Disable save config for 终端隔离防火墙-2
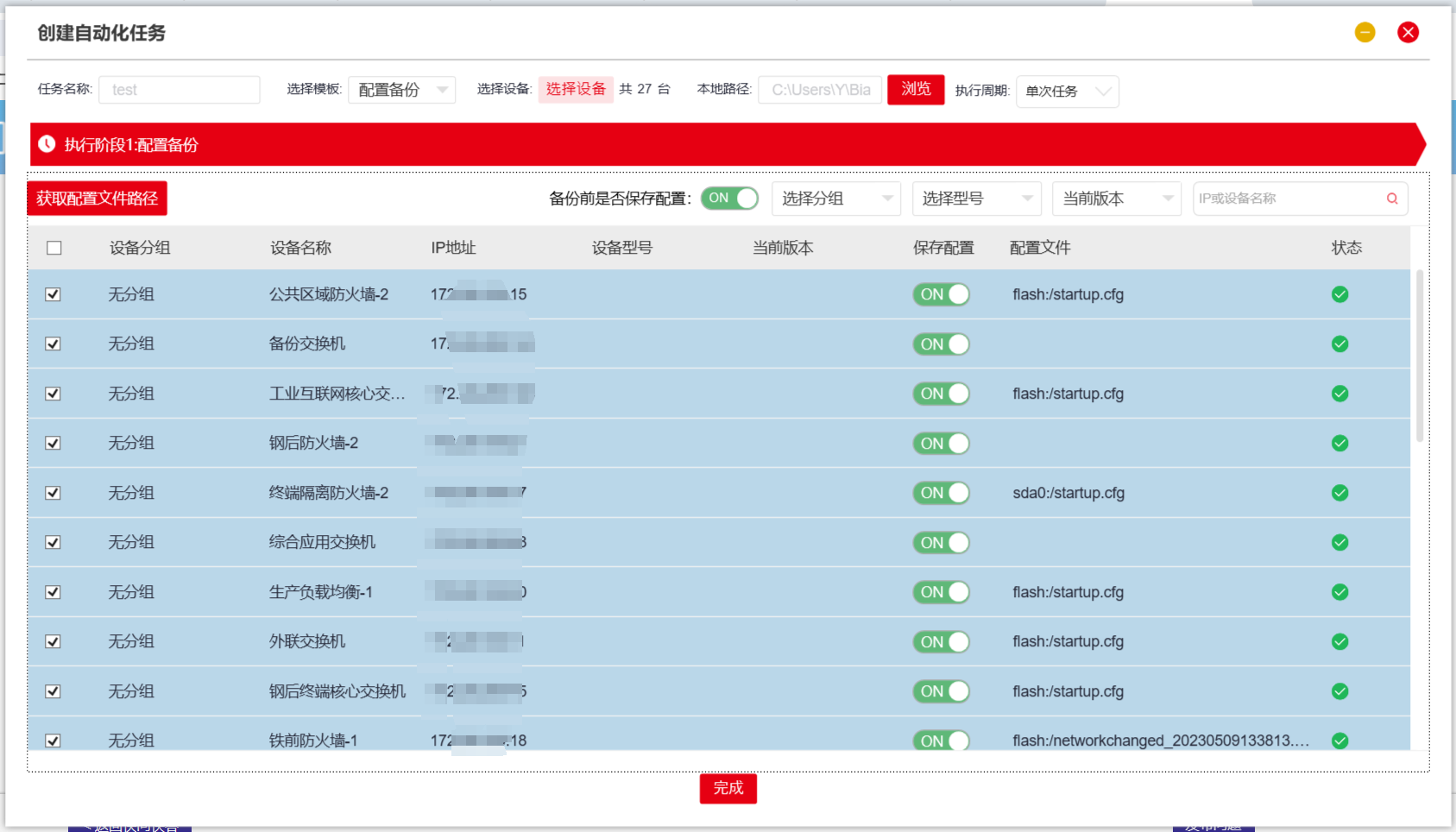The width and height of the screenshot is (1456, 832). point(941,493)
